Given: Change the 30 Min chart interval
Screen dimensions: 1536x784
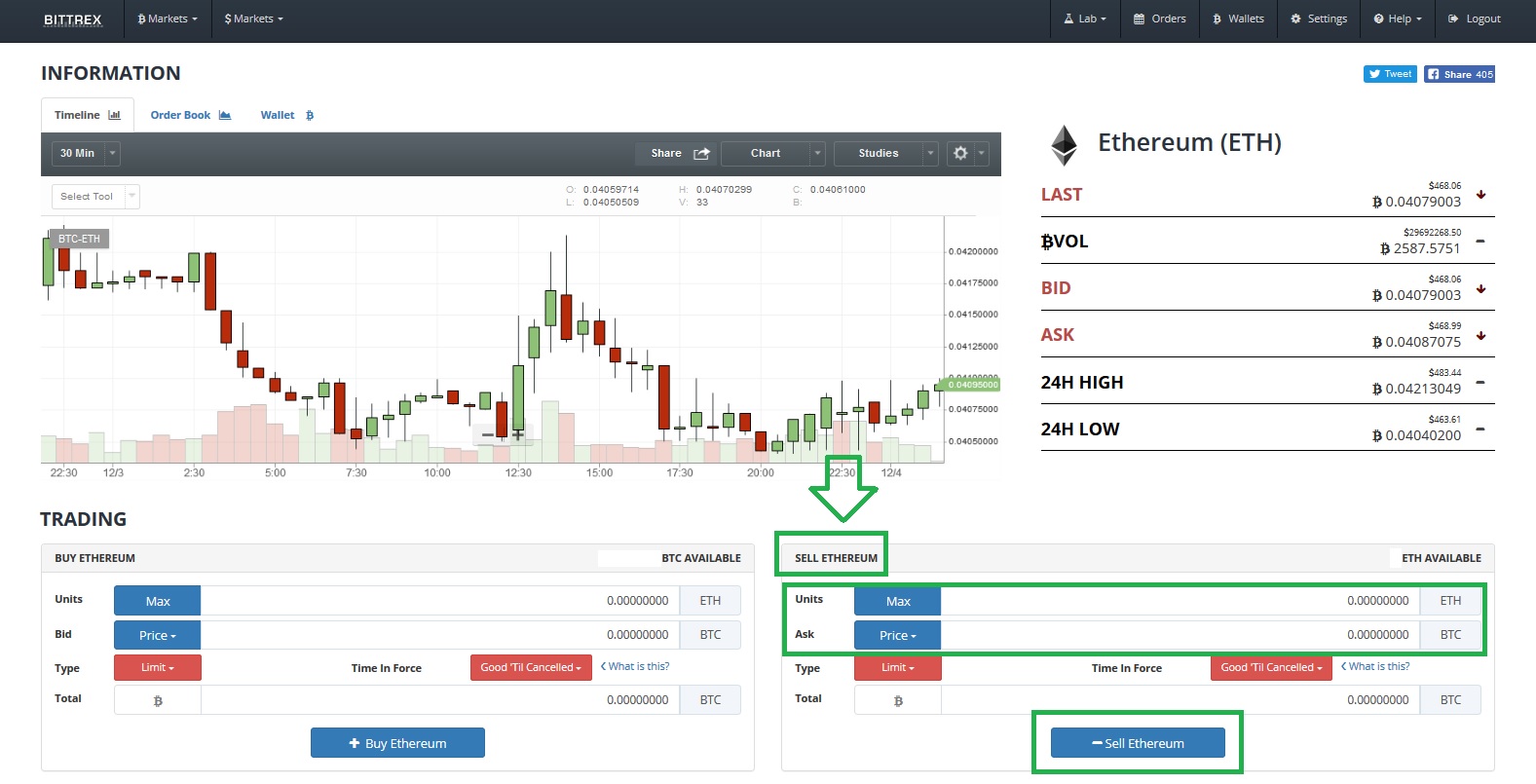Looking at the screenshot, I should coord(86,153).
